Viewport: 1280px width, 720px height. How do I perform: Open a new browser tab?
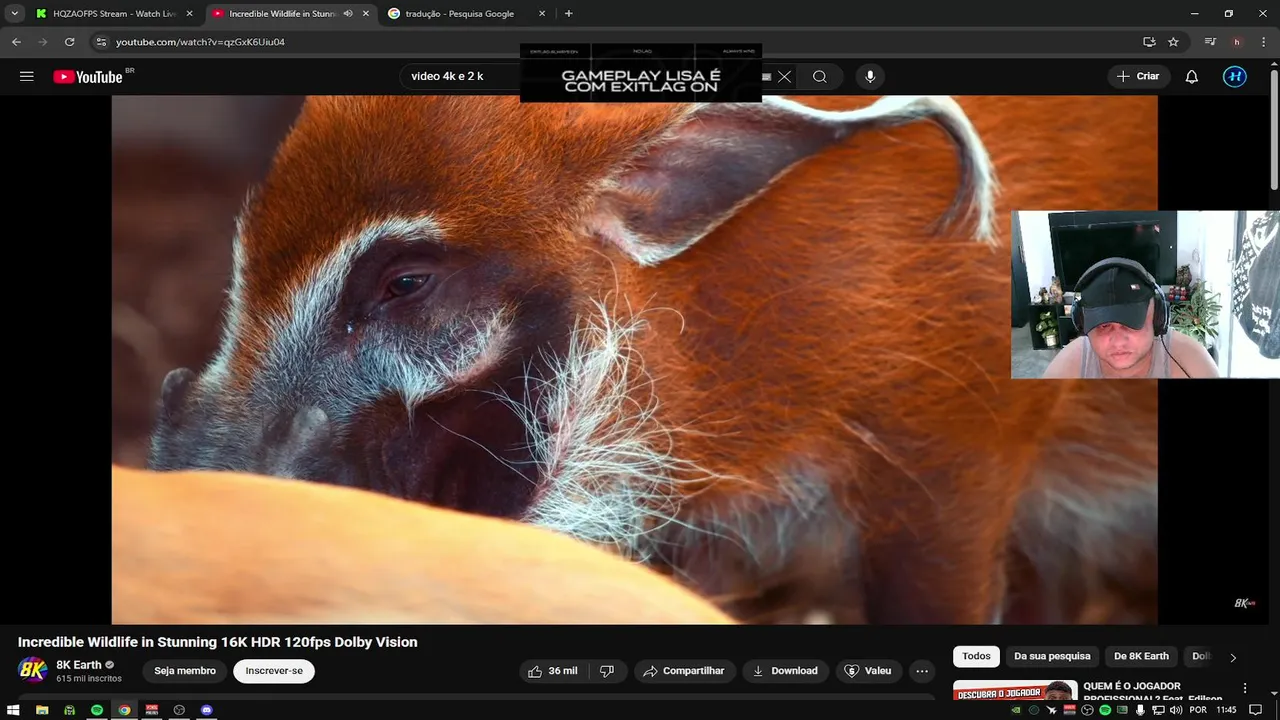568,14
